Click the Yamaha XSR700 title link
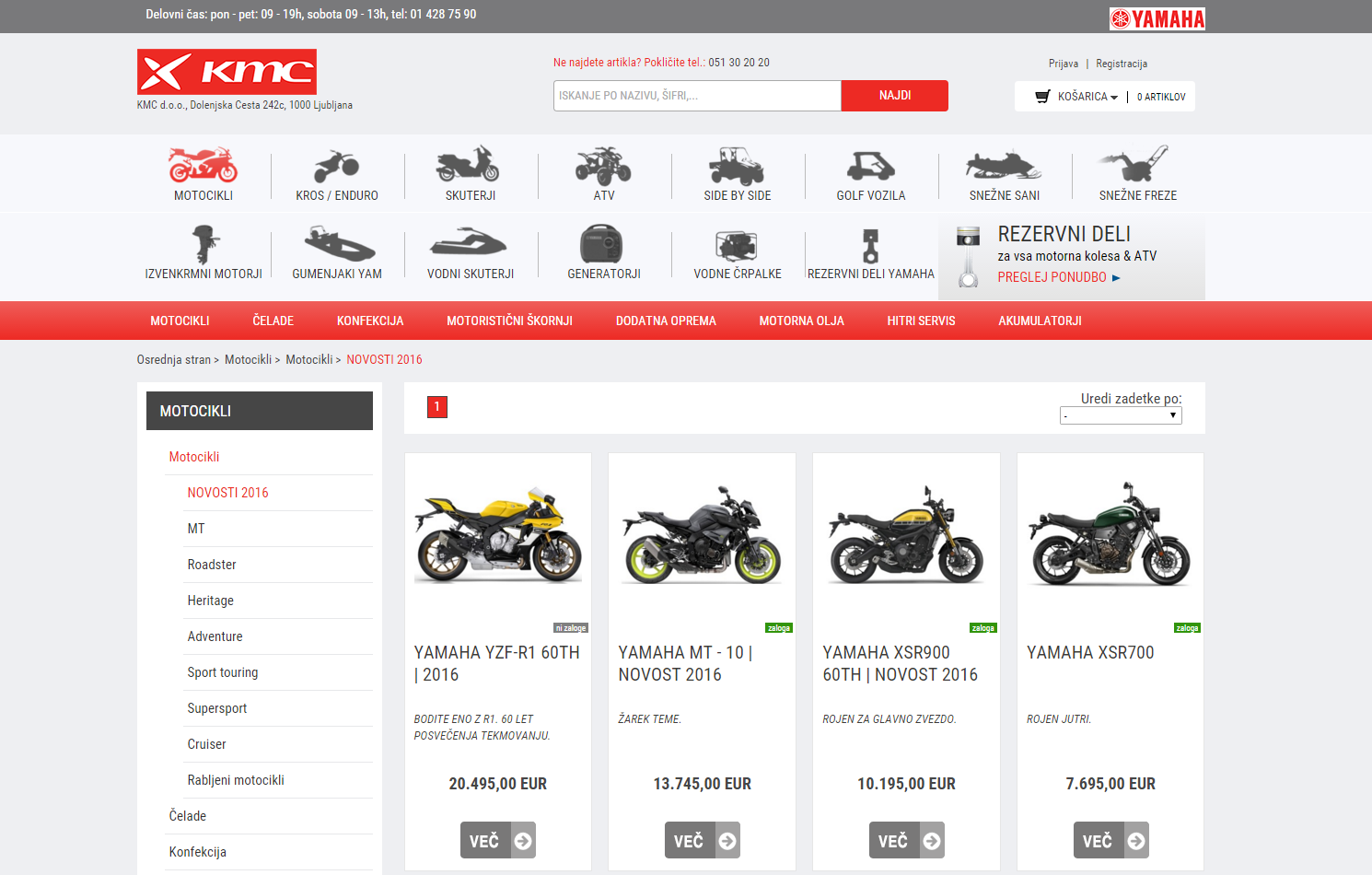Viewport: 1372px width, 875px height. tap(1090, 653)
